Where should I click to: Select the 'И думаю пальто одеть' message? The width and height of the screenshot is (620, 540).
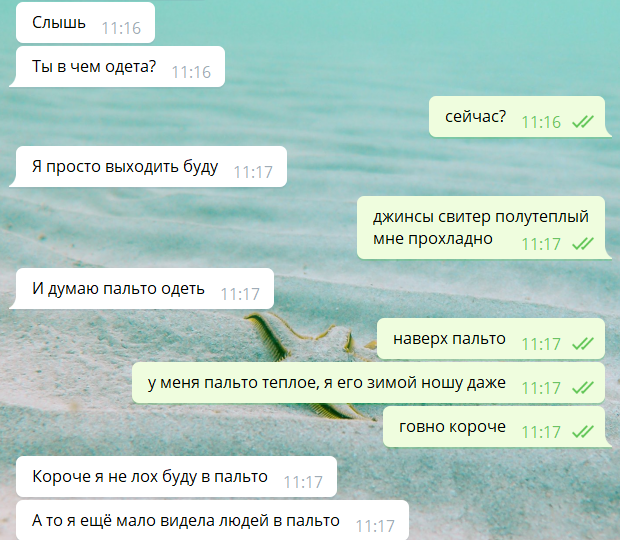point(142,289)
